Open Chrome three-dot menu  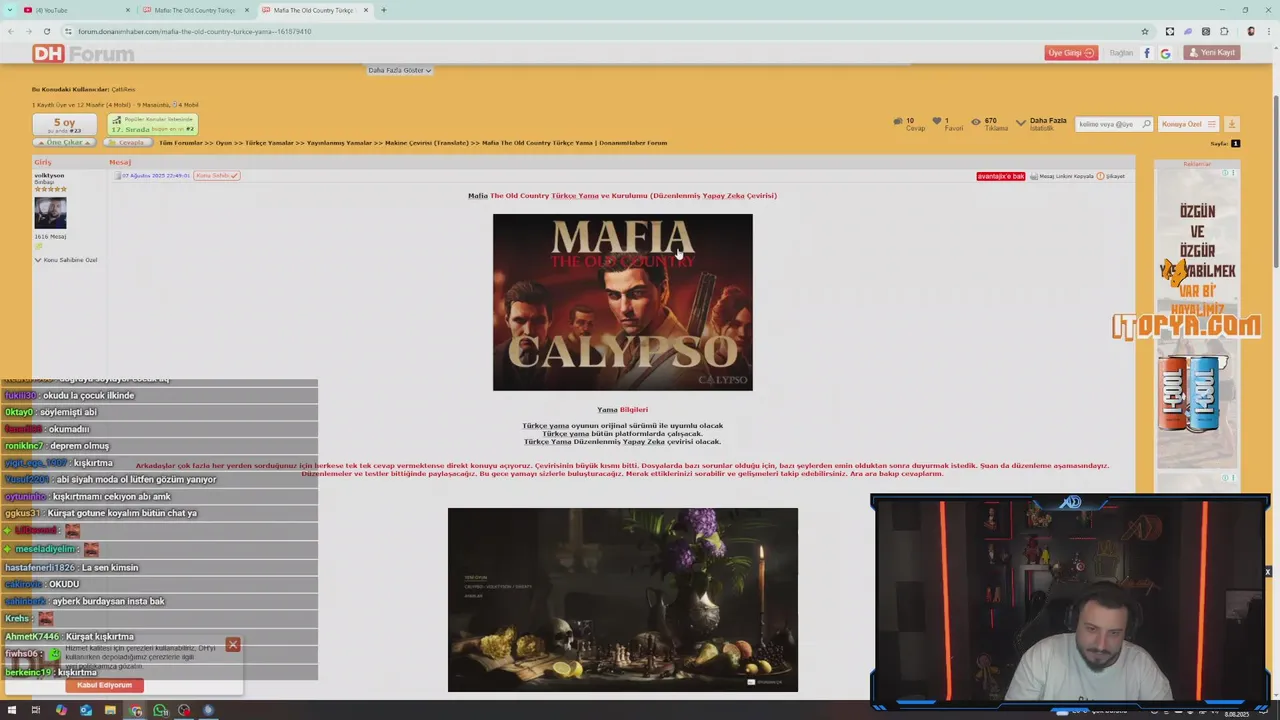click(x=1268, y=31)
